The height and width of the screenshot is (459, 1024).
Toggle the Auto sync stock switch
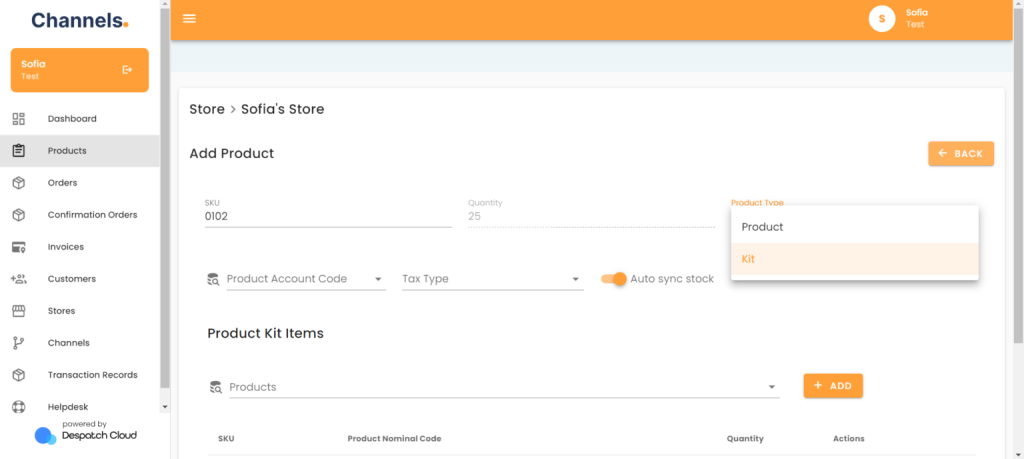tap(614, 279)
